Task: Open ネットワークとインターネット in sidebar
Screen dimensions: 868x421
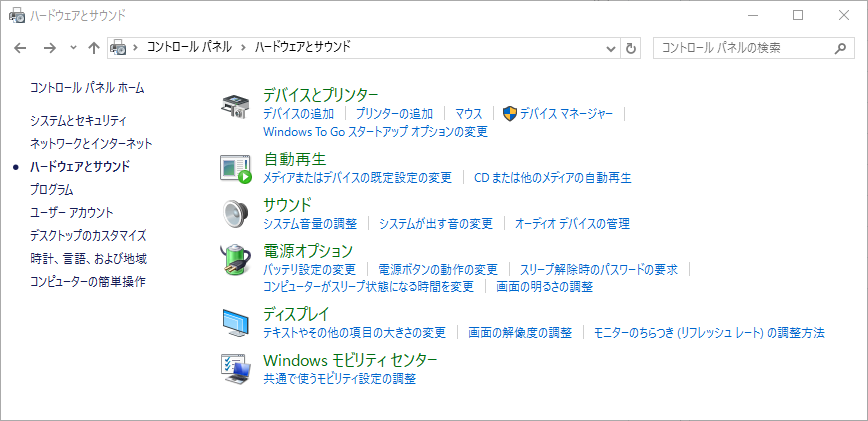Action: (91, 143)
